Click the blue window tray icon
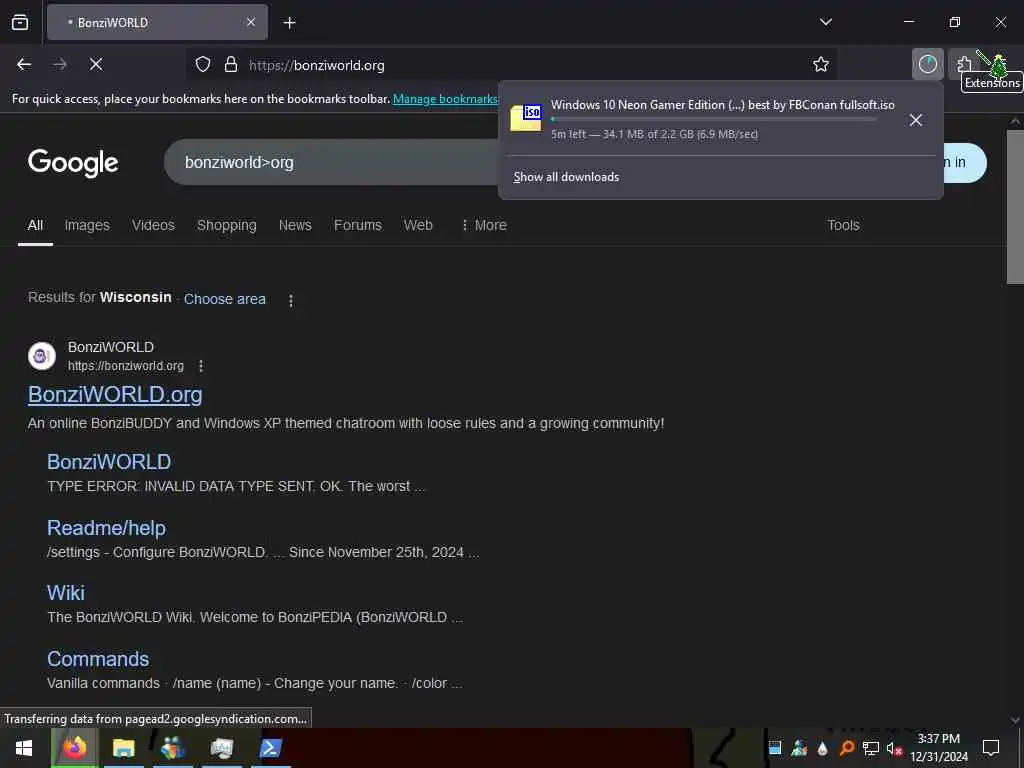This screenshot has height=768, width=1024. 775,748
